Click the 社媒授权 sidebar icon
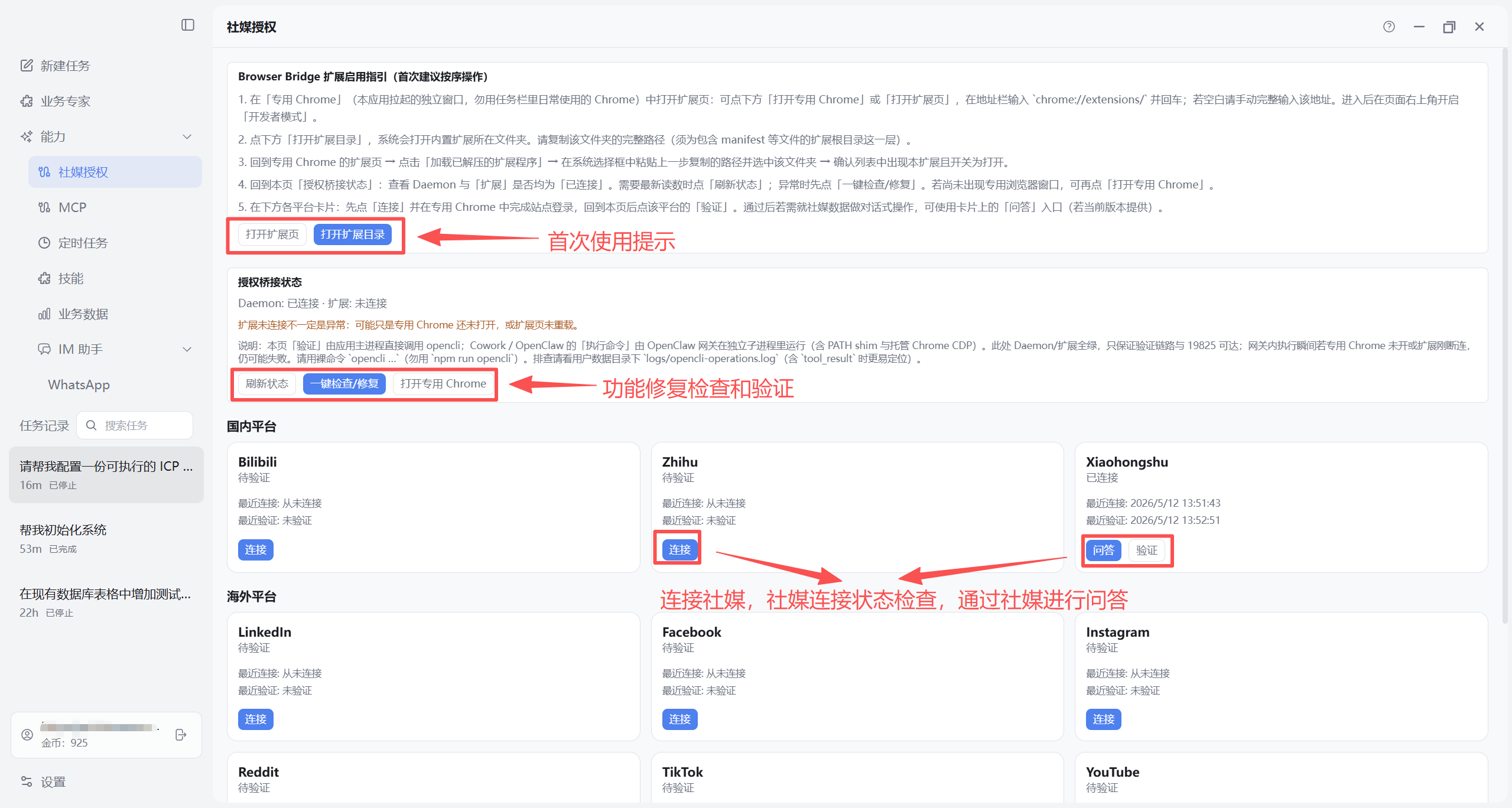Screen dimensions: 1512x808 click(44, 172)
